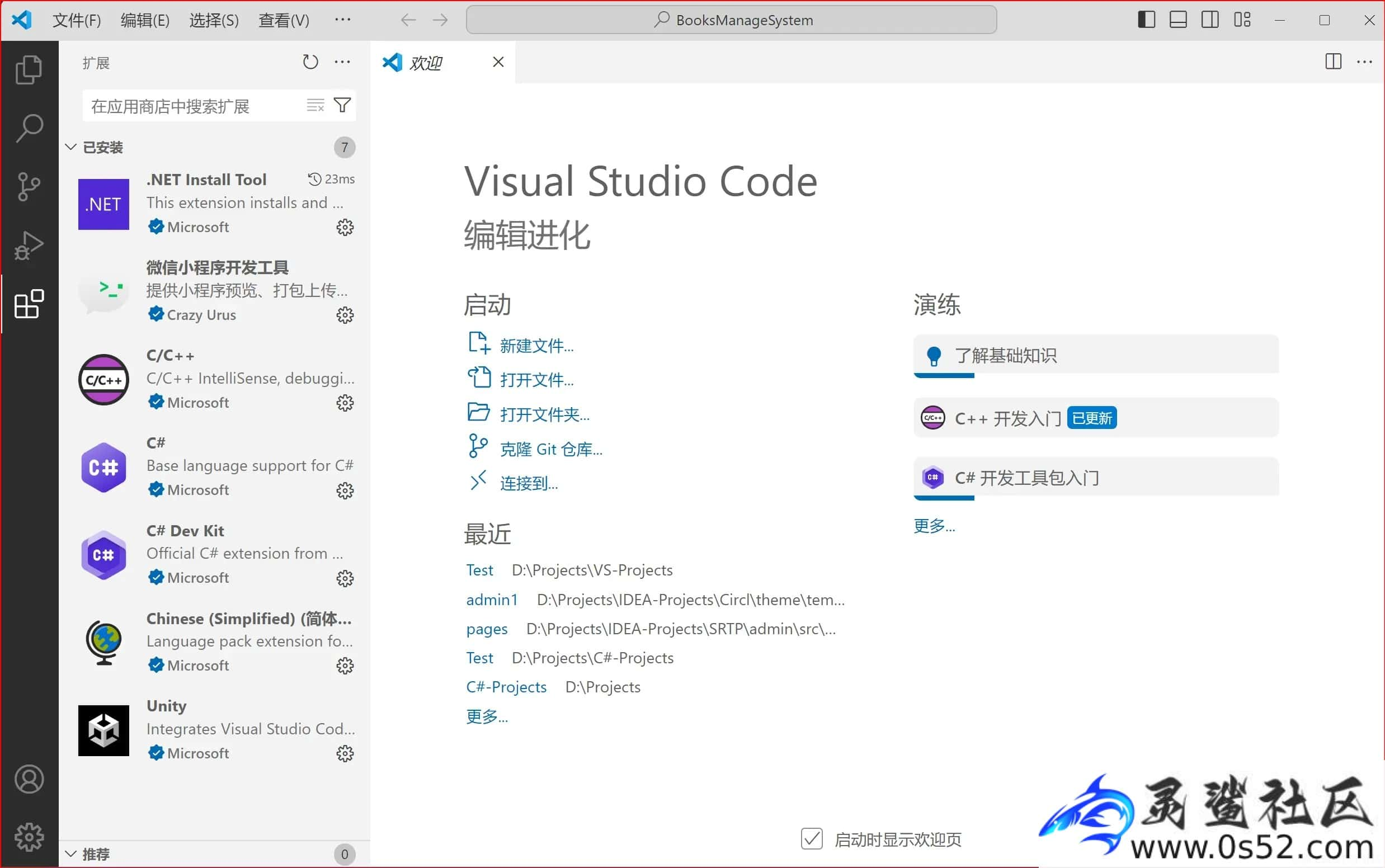
Task: Open settings gear for 微信小程序开发工具
Action: coord(345,315)
